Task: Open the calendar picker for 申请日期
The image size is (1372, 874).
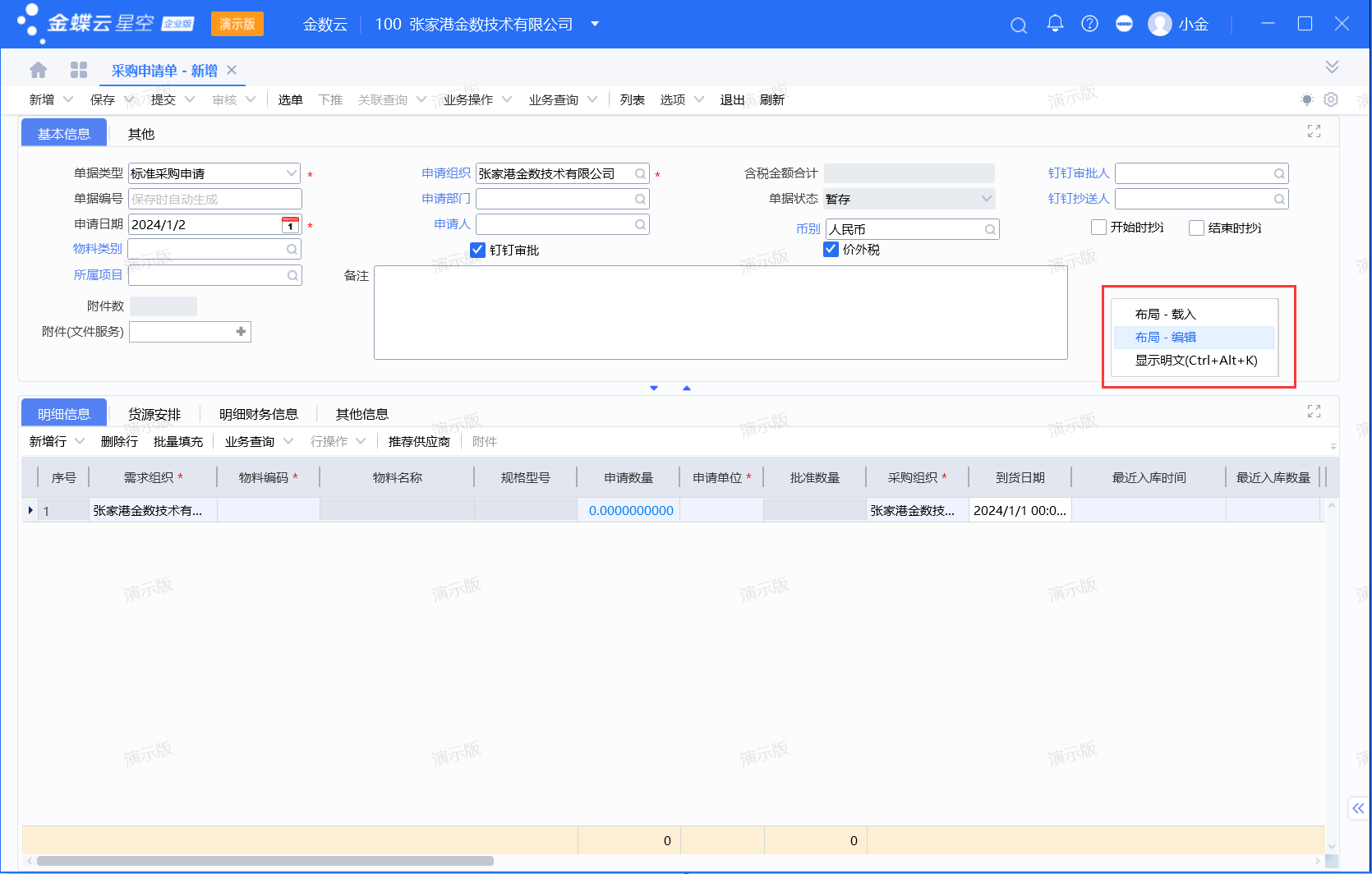Action: tap(290, 224)
